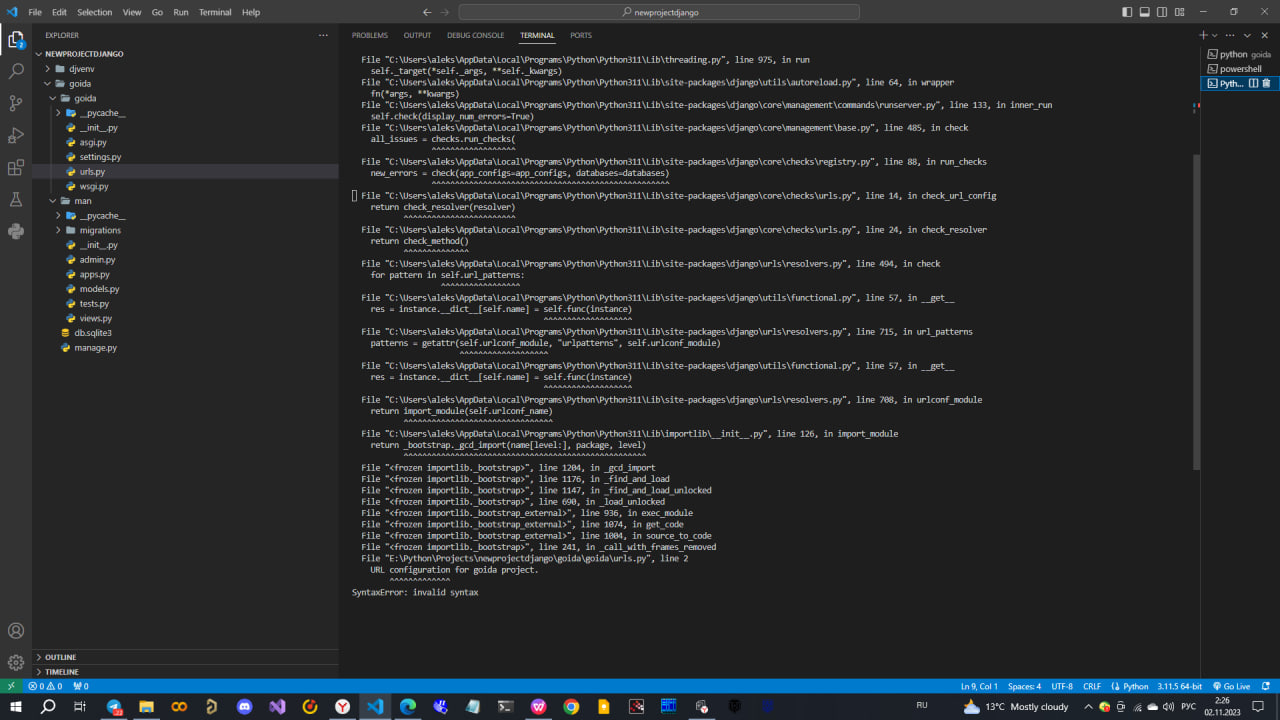The height and width of the screenshot is (720, 1280).
Task: Select the python goida terminal
Action: pyautogui.click(x=1239, y=54)
